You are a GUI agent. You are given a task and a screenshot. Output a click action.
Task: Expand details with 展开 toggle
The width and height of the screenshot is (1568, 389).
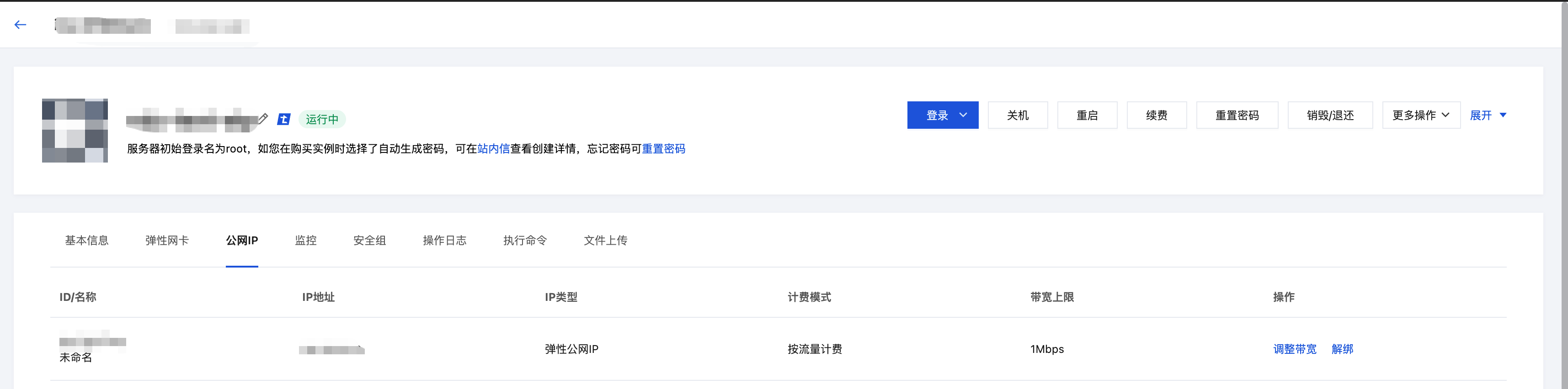point(1487,116)
